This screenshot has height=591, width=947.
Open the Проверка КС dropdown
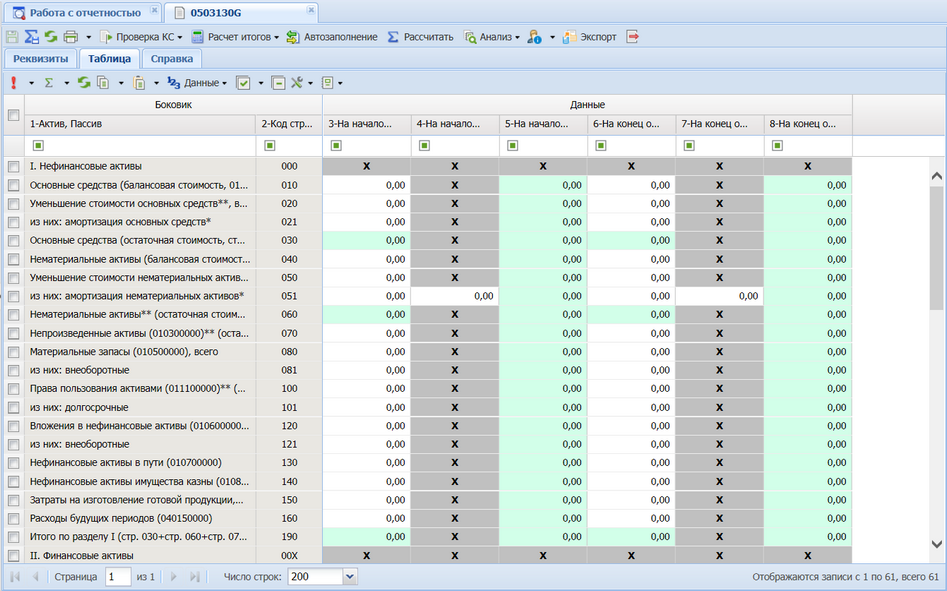(x=141, y=37)
